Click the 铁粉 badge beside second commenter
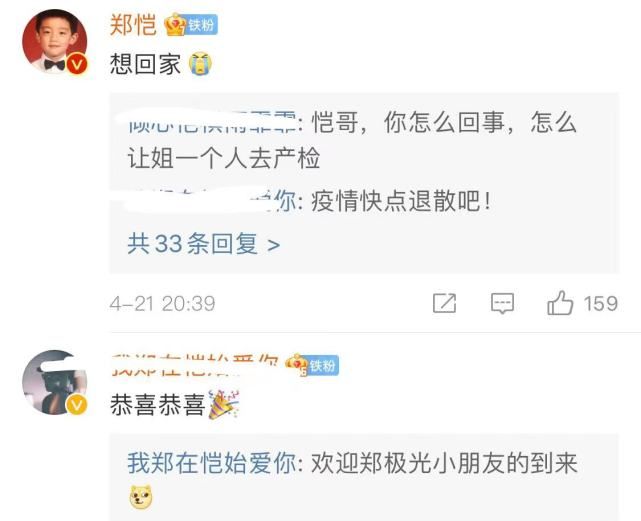The height and width of the screenshot is (521, 641). pyautogui.click(x=312, y=365)
